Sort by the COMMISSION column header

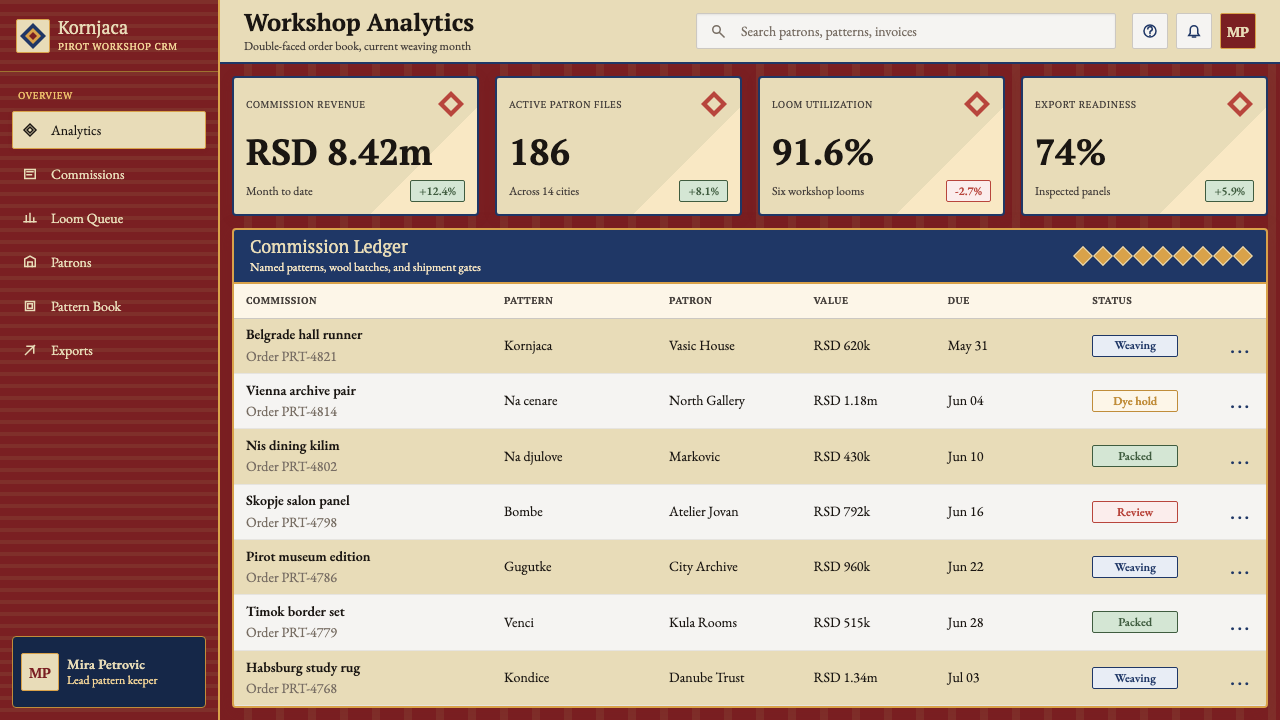281,300
